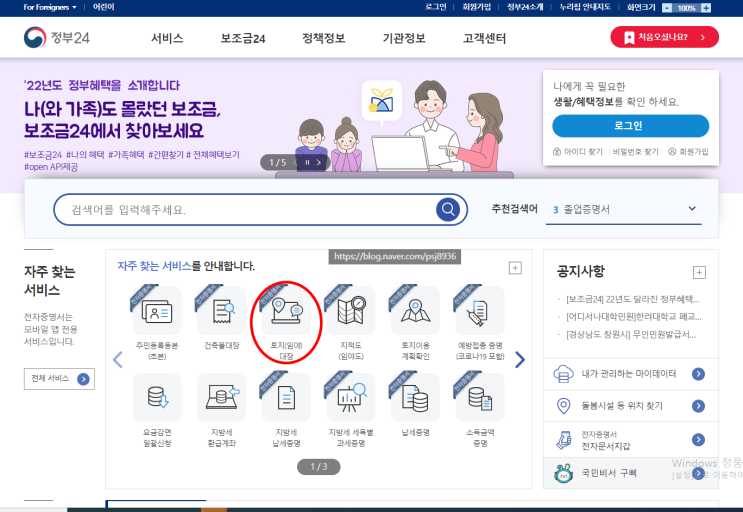Open the 보조금24 menu
The width and height of the screenshot is (743, 512).
243,38
